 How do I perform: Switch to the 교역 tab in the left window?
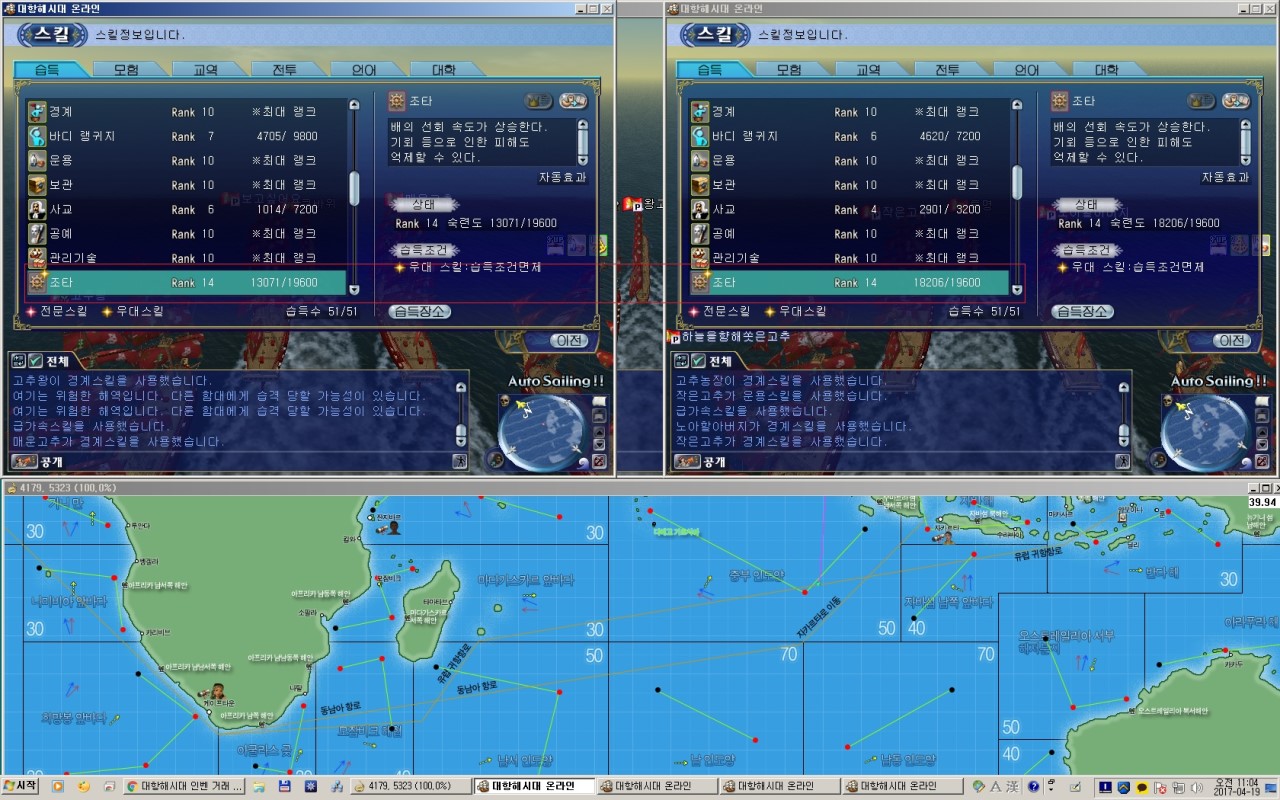pos(205,70)
